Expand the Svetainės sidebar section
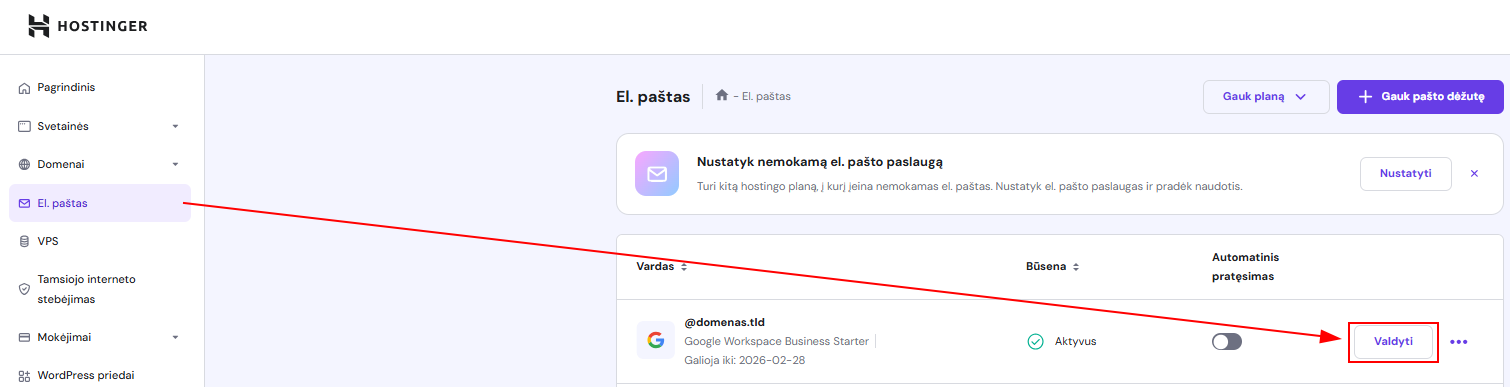The image size is (1510, 387). (x=175, y=126)
